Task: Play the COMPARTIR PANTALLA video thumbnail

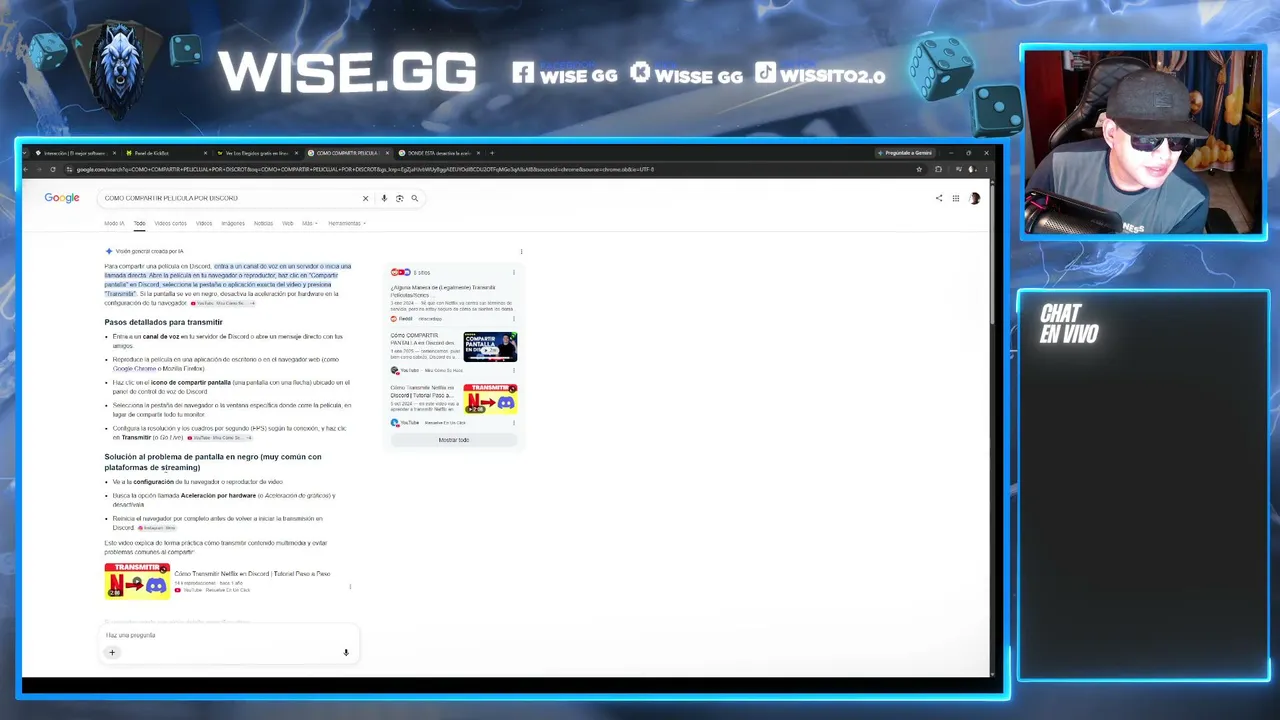Action: [x=490, y=347]
